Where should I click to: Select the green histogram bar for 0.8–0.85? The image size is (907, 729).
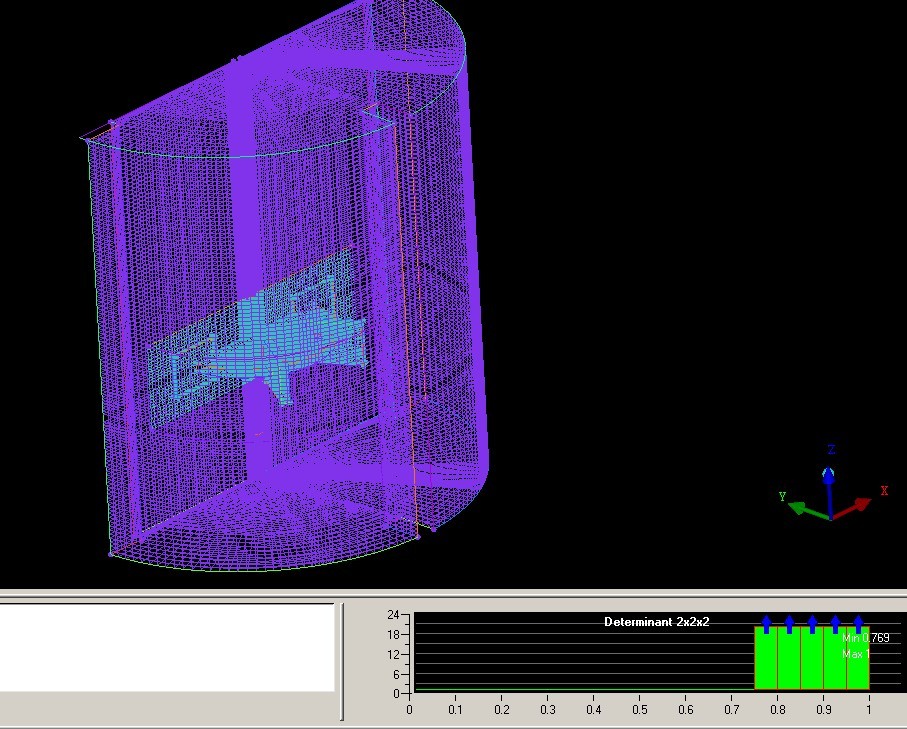(x=789, y=665)
